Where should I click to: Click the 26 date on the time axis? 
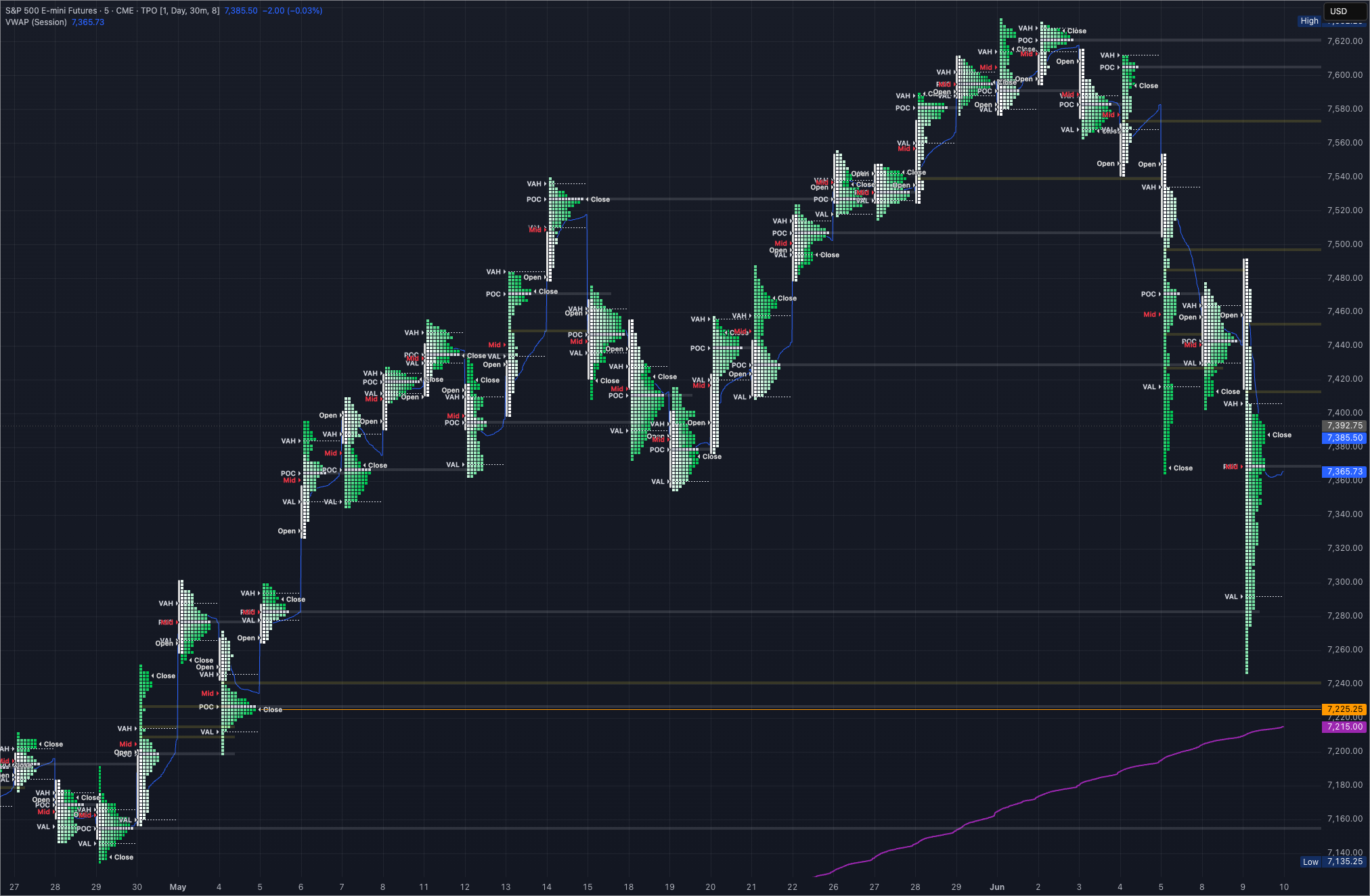click(833, 887)
